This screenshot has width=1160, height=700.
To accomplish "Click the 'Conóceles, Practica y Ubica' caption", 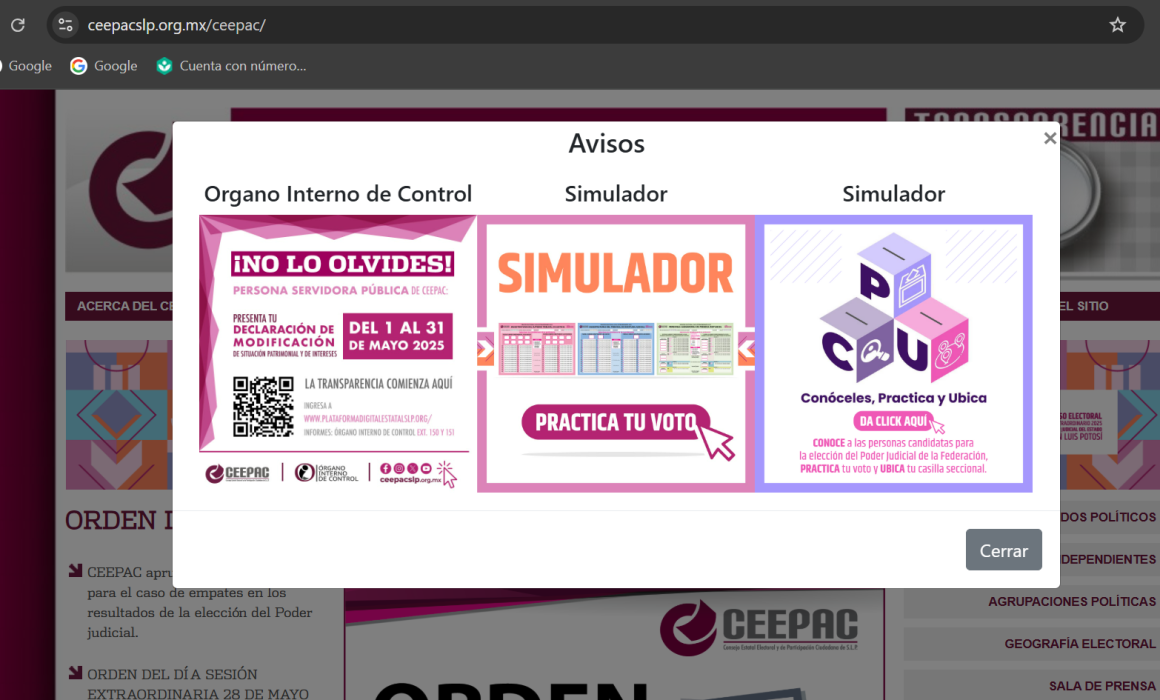I will [894, 397].
